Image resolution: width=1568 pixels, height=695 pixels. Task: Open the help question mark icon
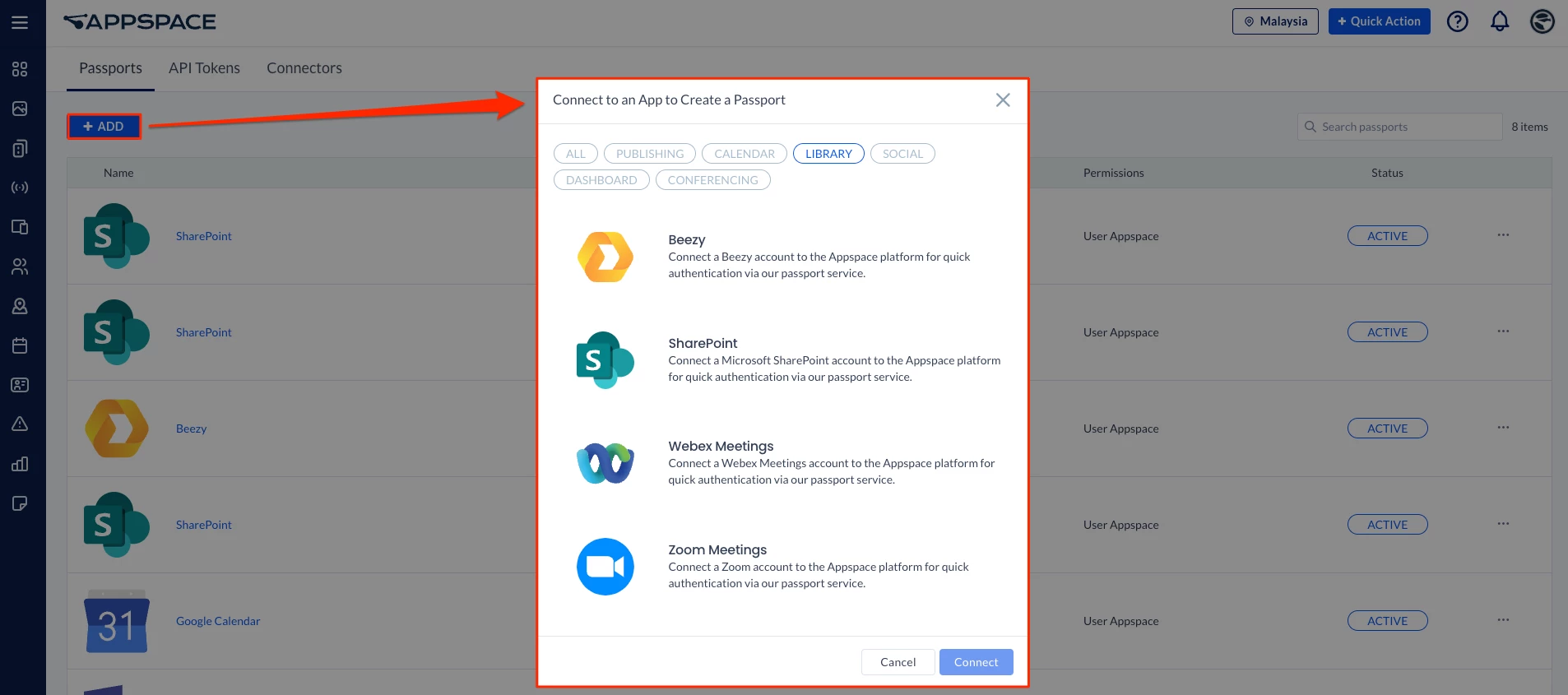(x=1458, y=21)
